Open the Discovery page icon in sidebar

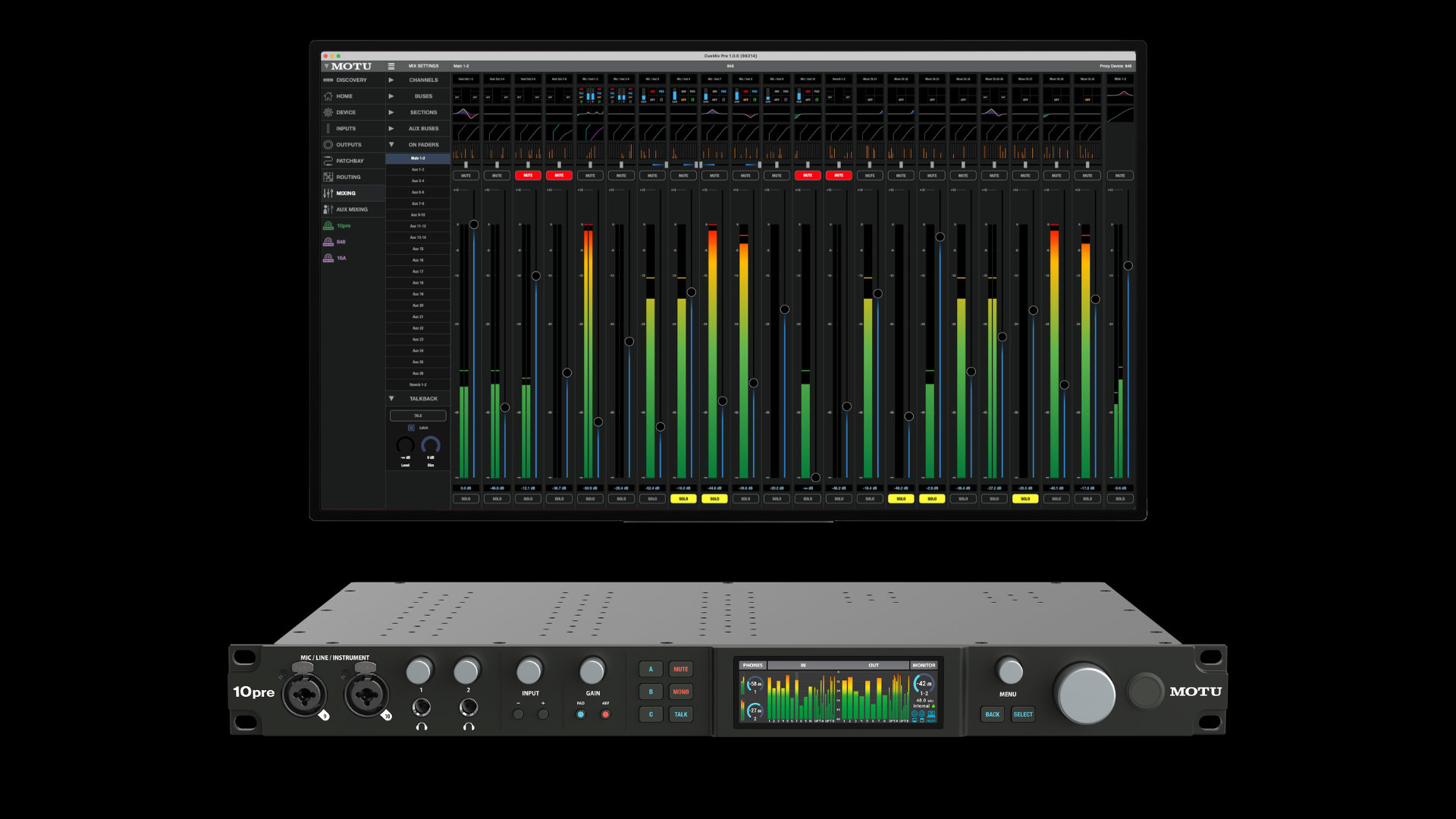pyautogui.click(x=328, y=80)
